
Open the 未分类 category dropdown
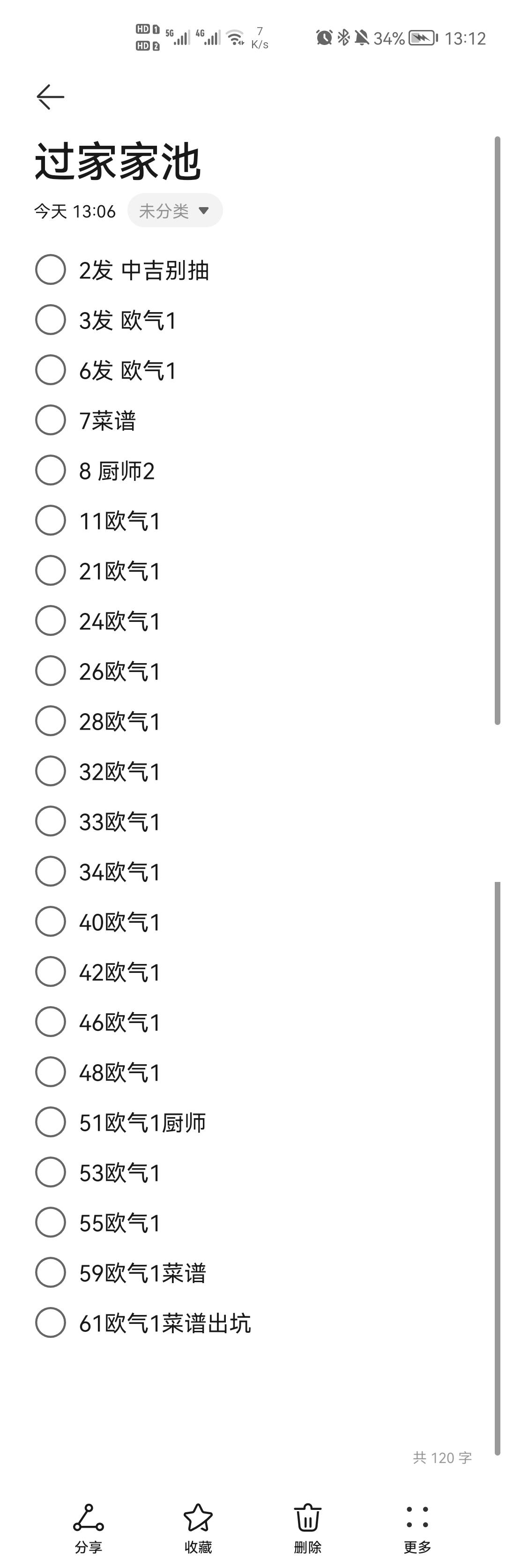point(175,210)
